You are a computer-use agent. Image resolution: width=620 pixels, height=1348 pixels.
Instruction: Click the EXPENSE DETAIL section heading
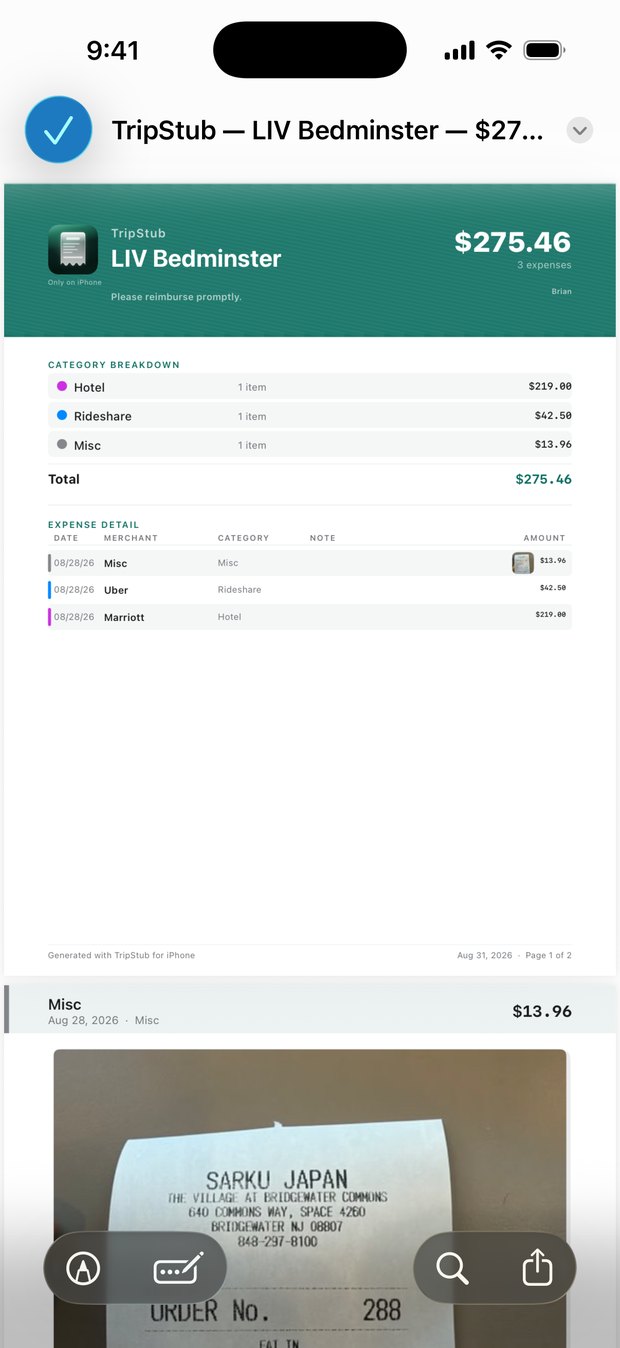click(x=94, y=524)
